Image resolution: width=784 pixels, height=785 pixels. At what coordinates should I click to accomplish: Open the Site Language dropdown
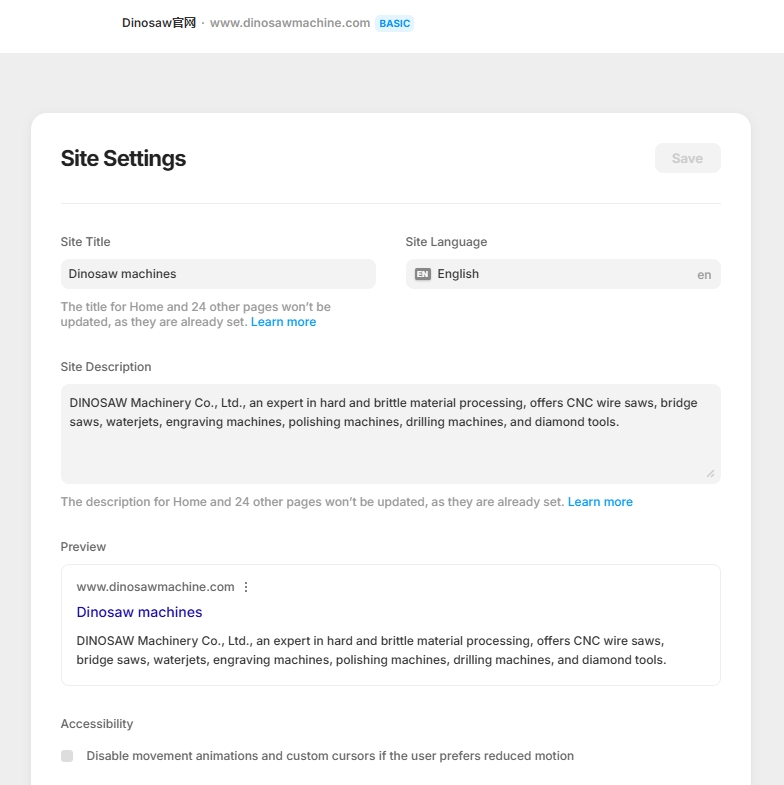(x=562, y=274)
